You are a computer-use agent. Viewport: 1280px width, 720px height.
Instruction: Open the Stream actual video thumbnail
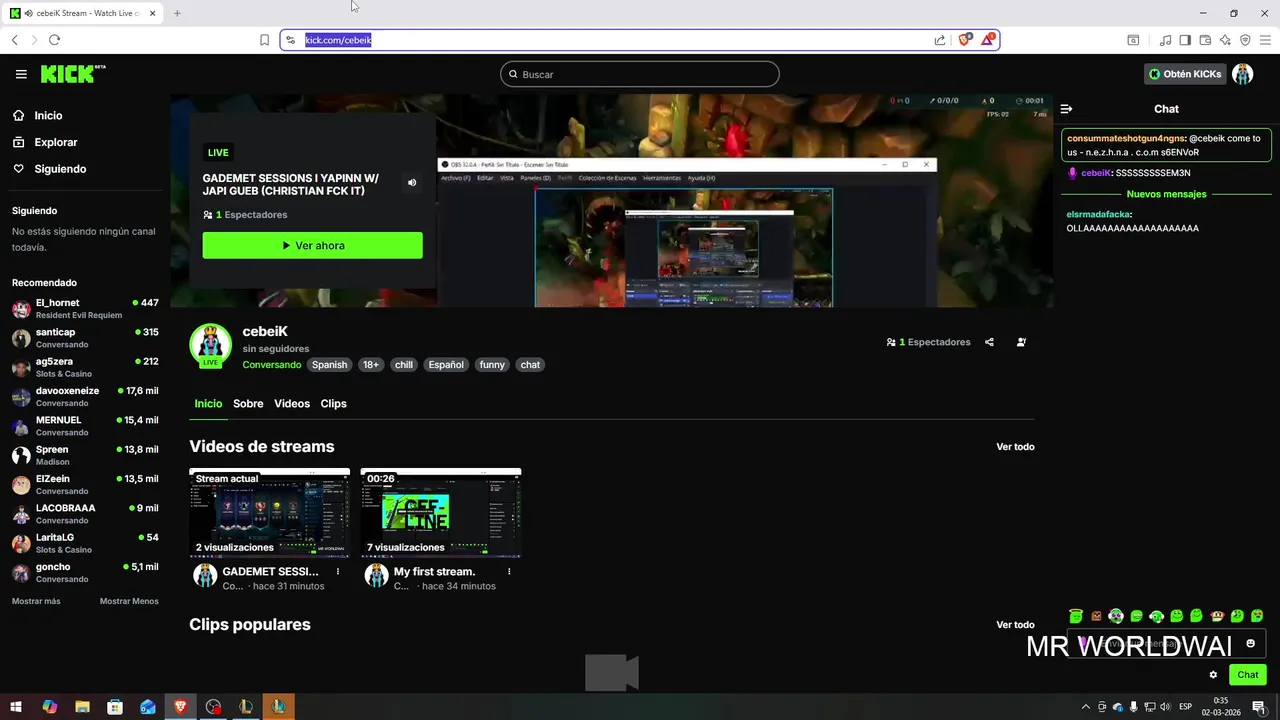point(270,512)
